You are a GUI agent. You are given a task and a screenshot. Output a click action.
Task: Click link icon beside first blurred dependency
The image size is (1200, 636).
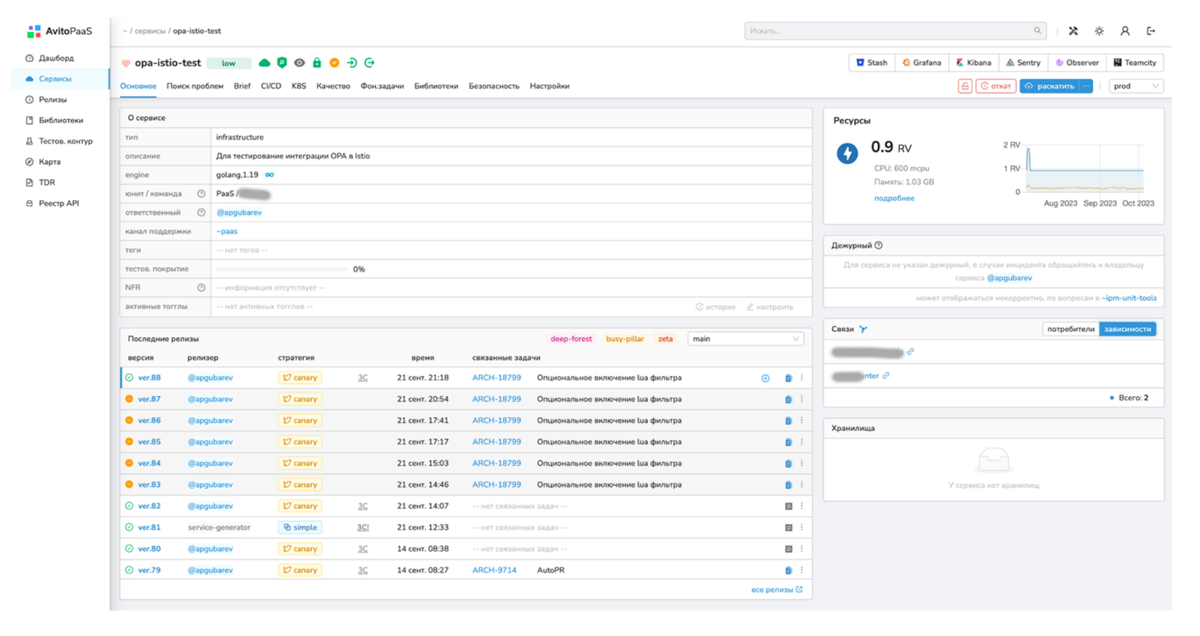[x=910, y=352]
